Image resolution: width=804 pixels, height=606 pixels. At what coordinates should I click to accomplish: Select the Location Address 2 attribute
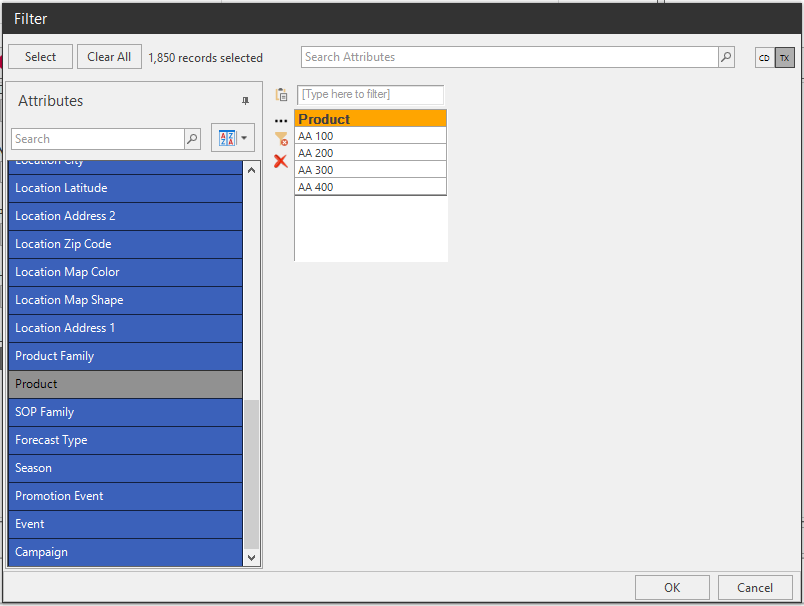(x=126, y=216)
